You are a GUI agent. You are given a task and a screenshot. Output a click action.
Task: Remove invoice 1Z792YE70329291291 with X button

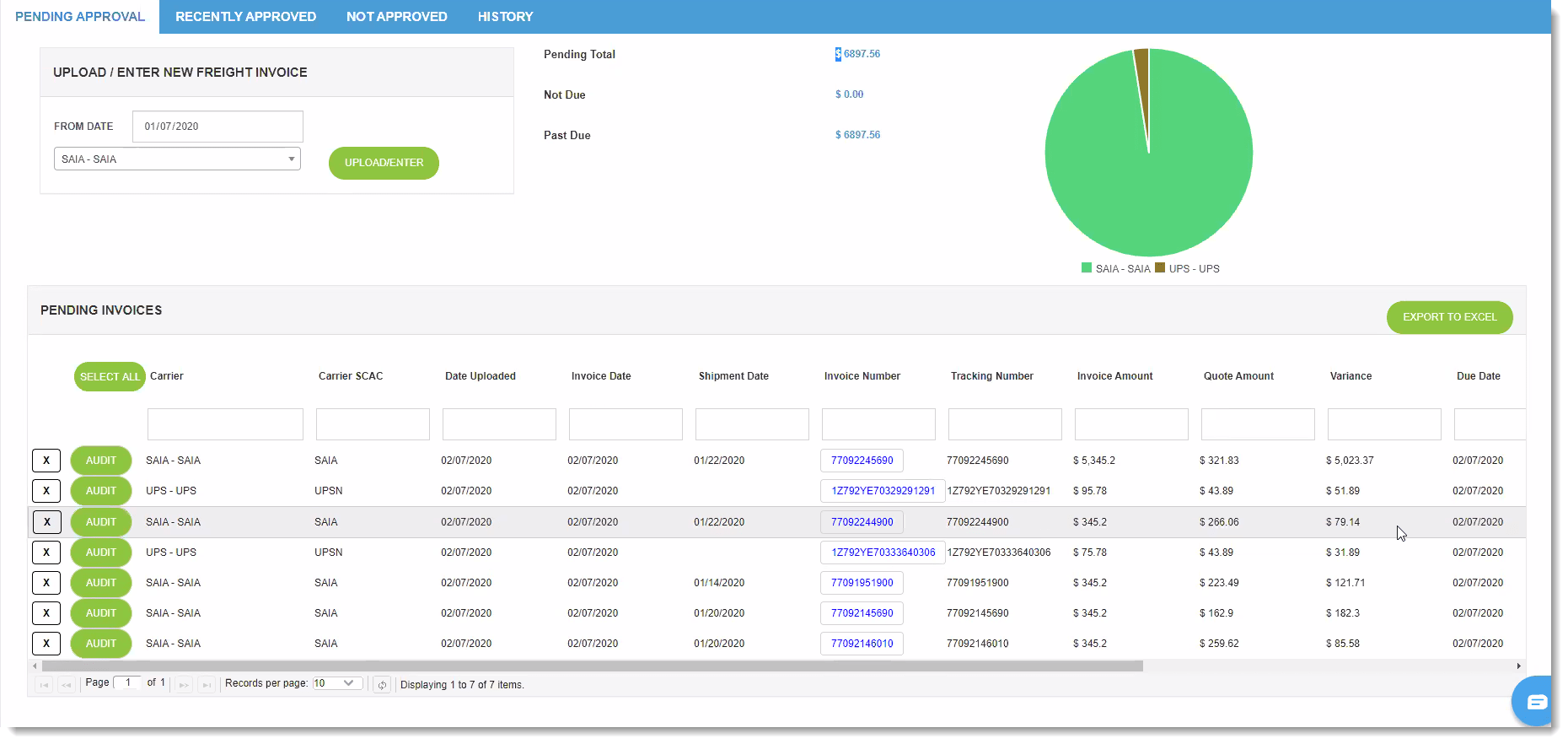pyautogui.click(x=46, y=491)
